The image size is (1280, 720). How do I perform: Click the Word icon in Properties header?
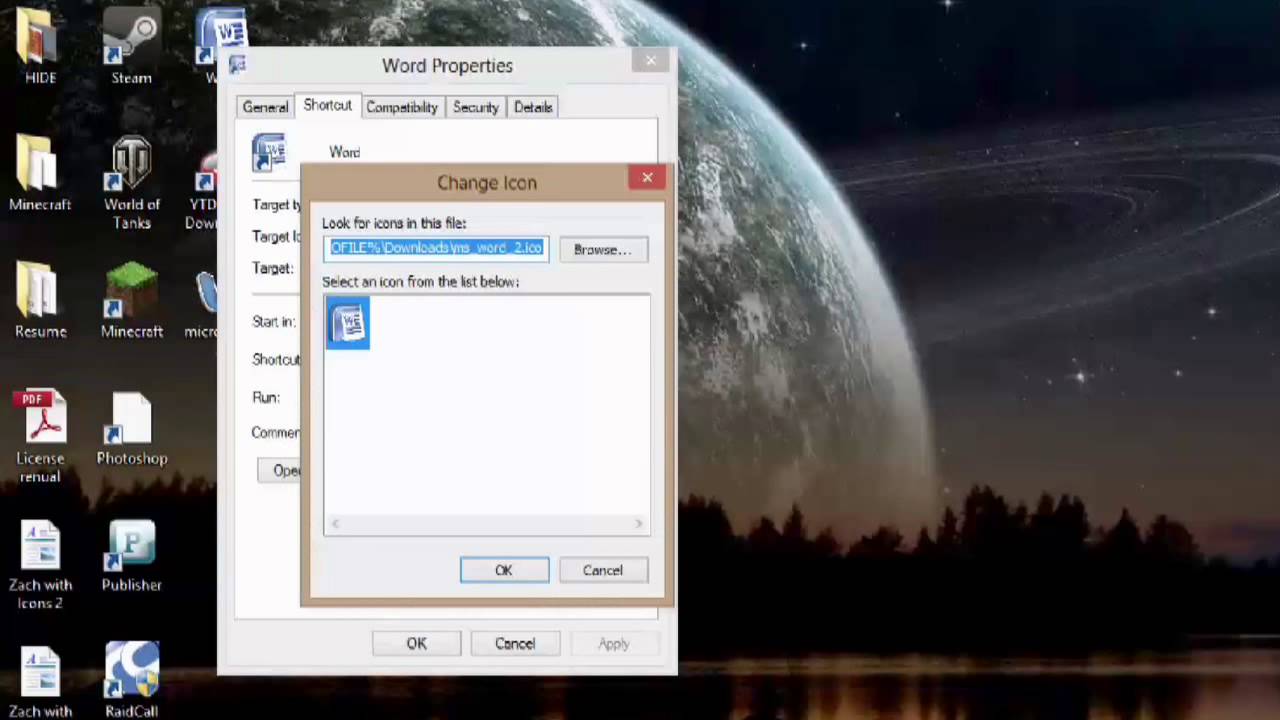(x=269, y=152)
